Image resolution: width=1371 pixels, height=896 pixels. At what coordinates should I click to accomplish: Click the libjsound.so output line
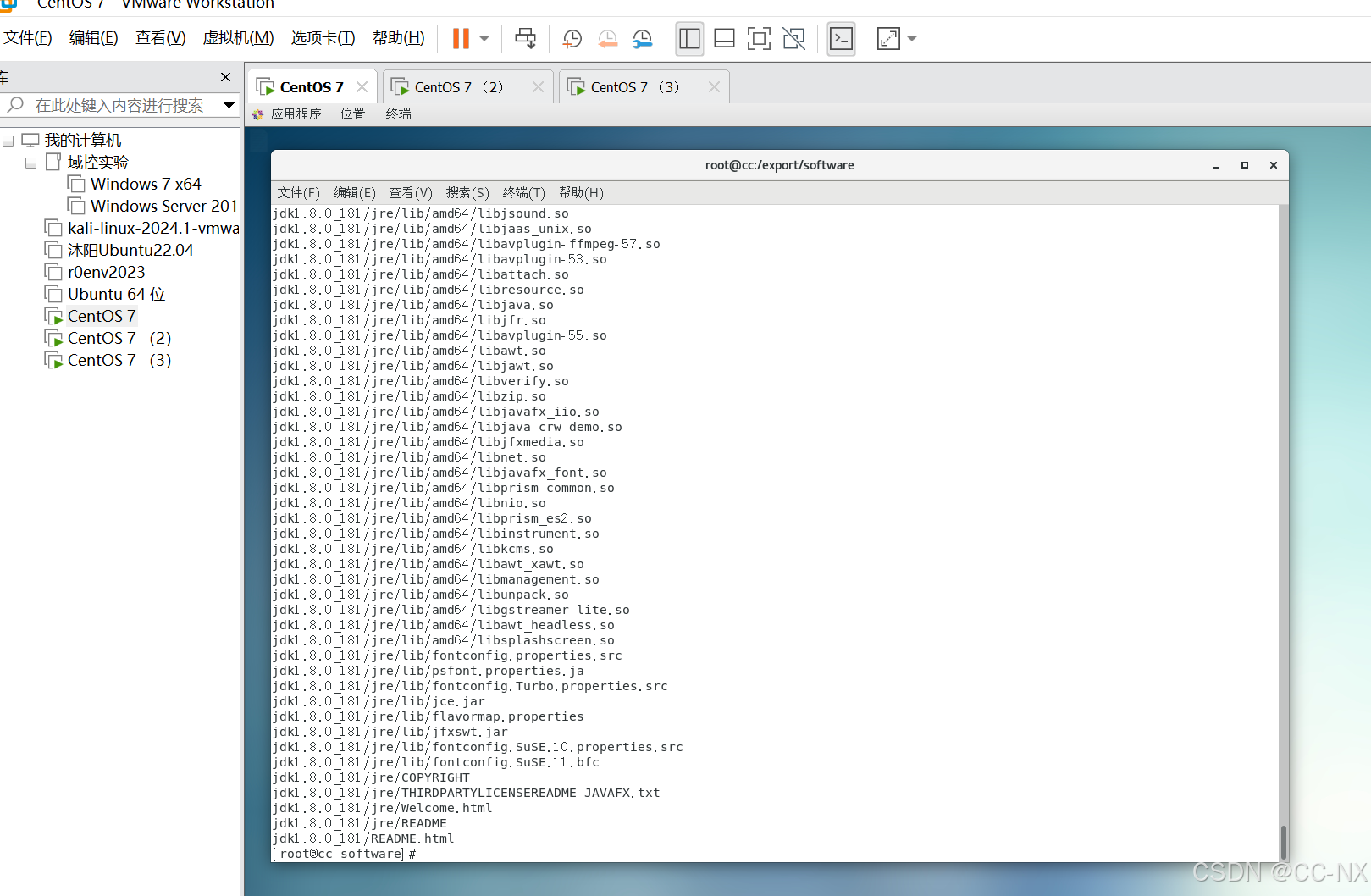[421, 213]
